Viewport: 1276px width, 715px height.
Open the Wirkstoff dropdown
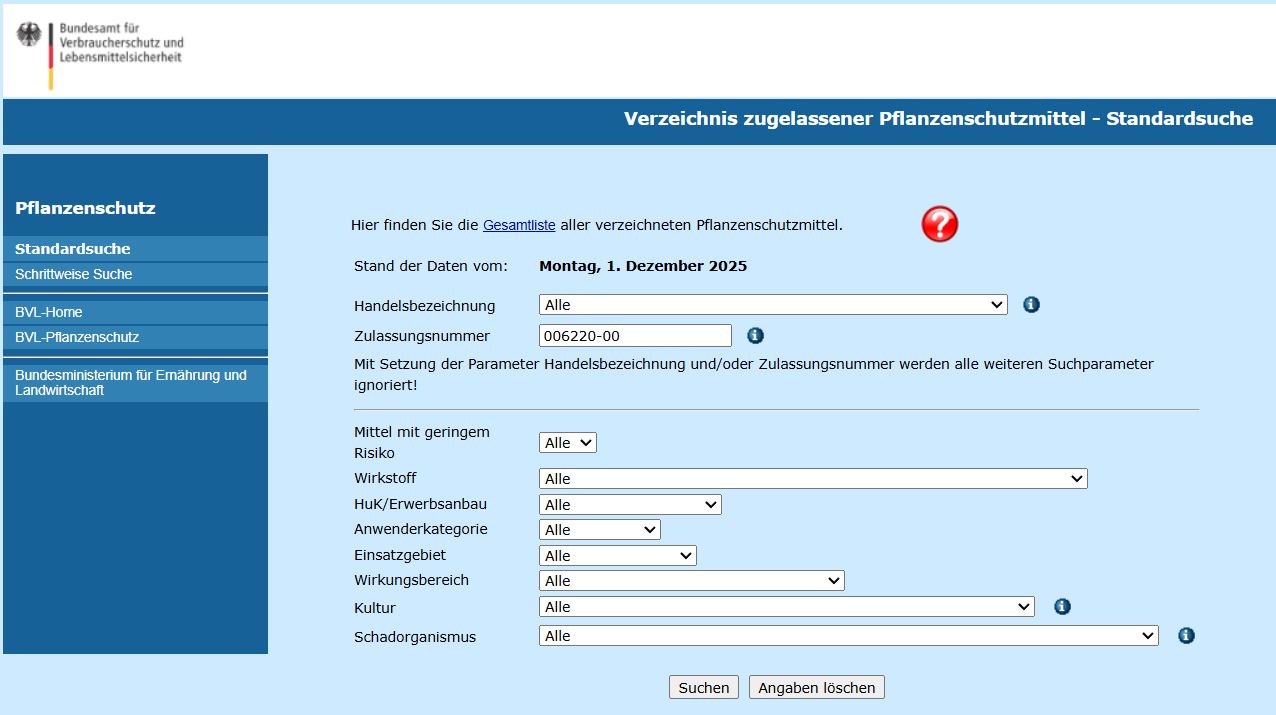pos(812,478)
